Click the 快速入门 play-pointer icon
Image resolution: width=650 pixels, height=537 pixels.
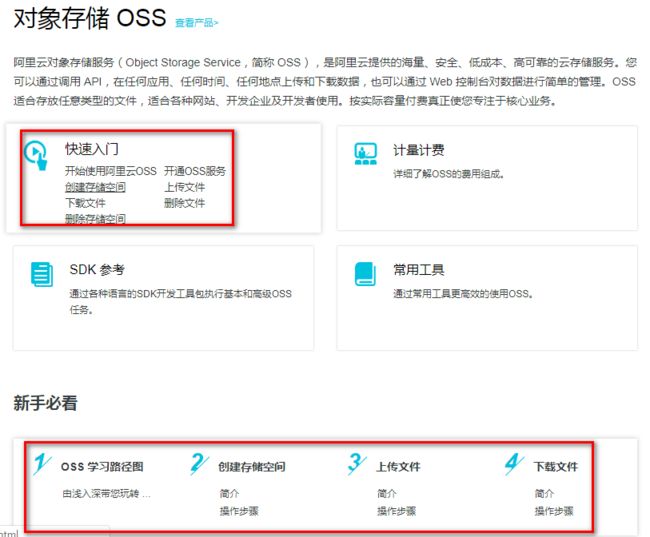tap(36, 155)
